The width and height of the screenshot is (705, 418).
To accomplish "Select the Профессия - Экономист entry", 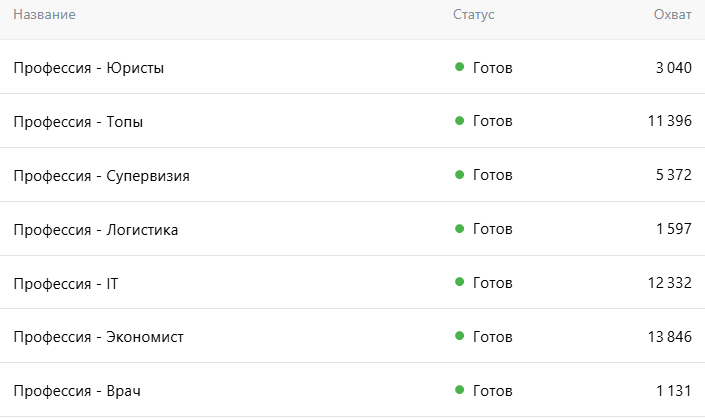I will (x=98, y=337).
